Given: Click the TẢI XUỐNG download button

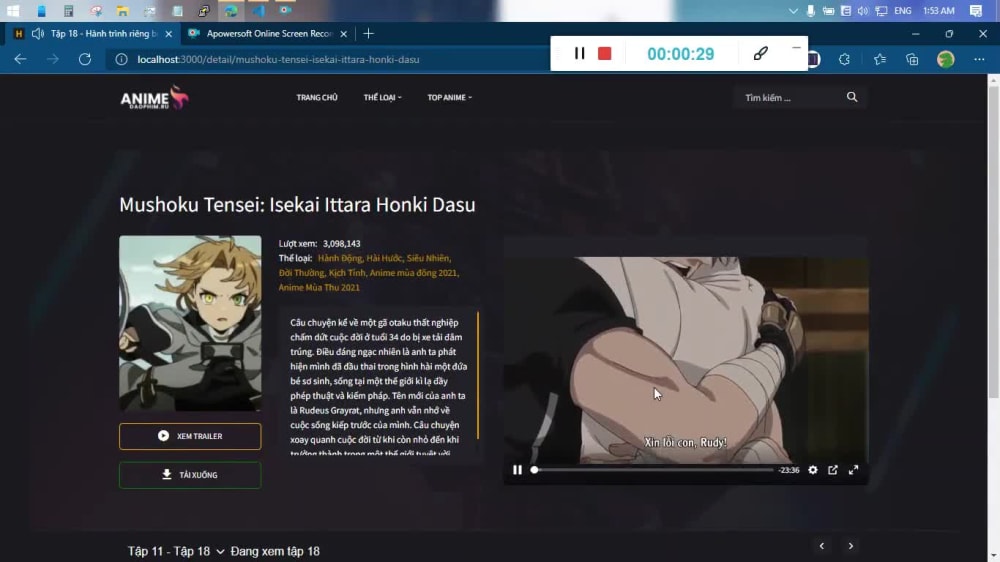Looking at the screenshot, I should [x=190, y=475].
